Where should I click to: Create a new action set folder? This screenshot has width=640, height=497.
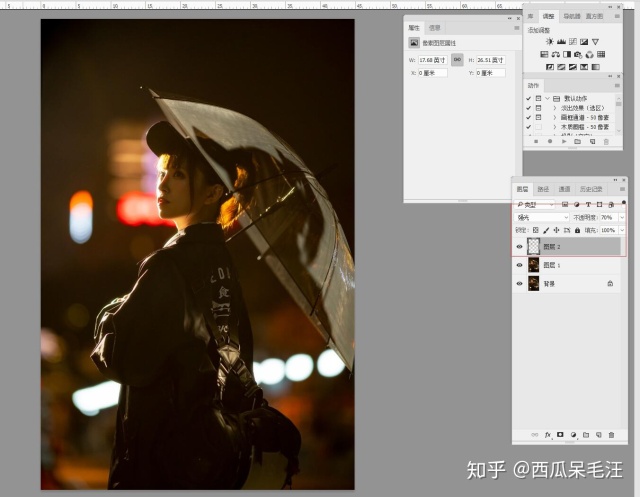577,142
